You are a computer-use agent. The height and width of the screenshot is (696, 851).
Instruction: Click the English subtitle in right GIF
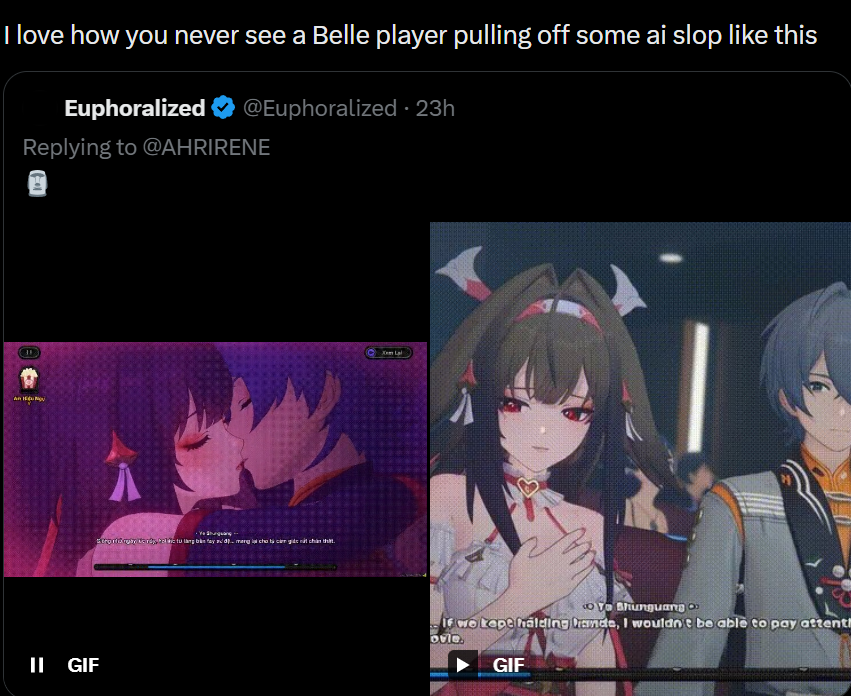pyautogui.click(x=640, y=629)
